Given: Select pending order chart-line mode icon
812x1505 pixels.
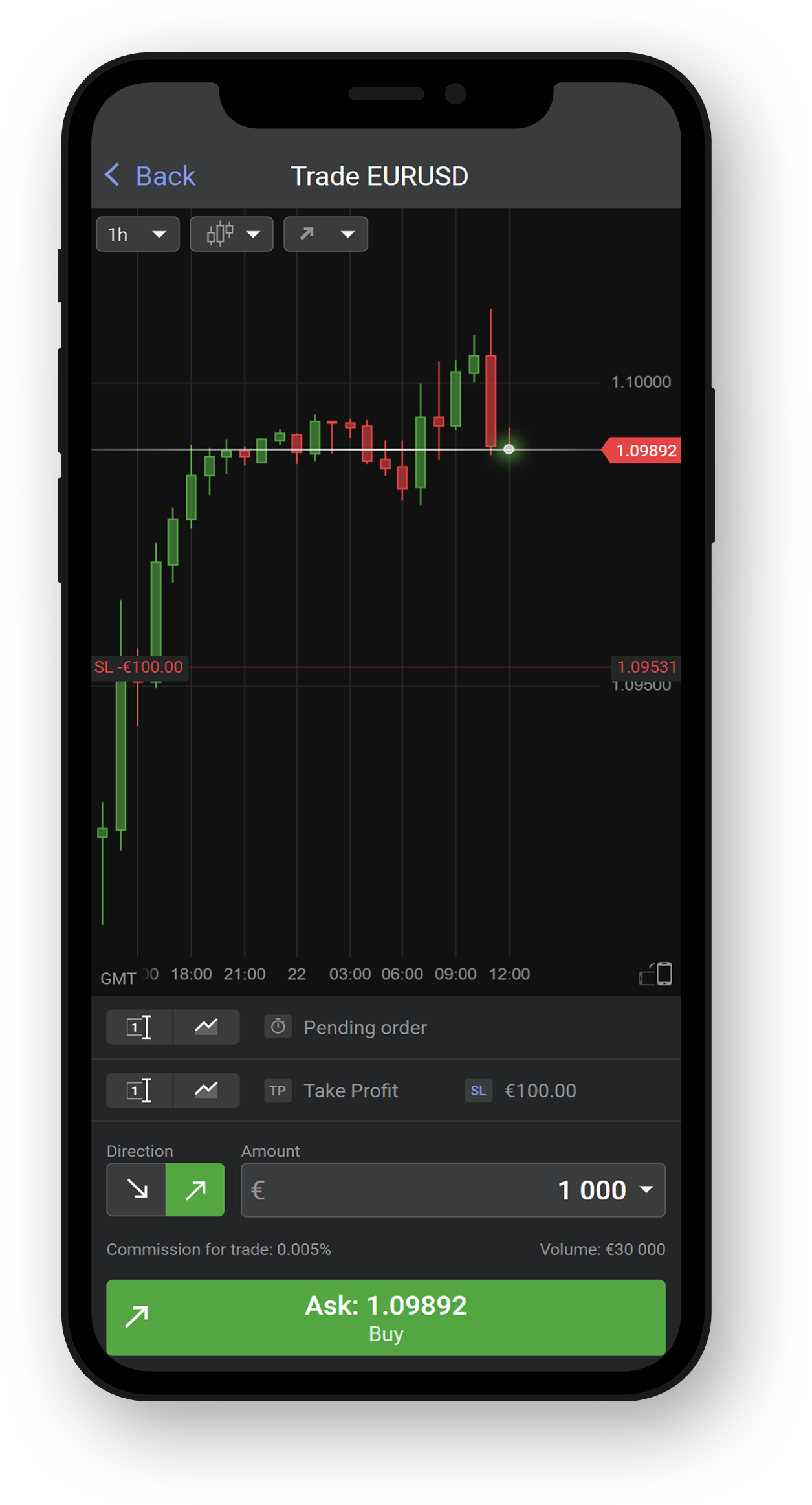Looking at the screenshot, I should pyautogui.click(x=206, y=1027).
